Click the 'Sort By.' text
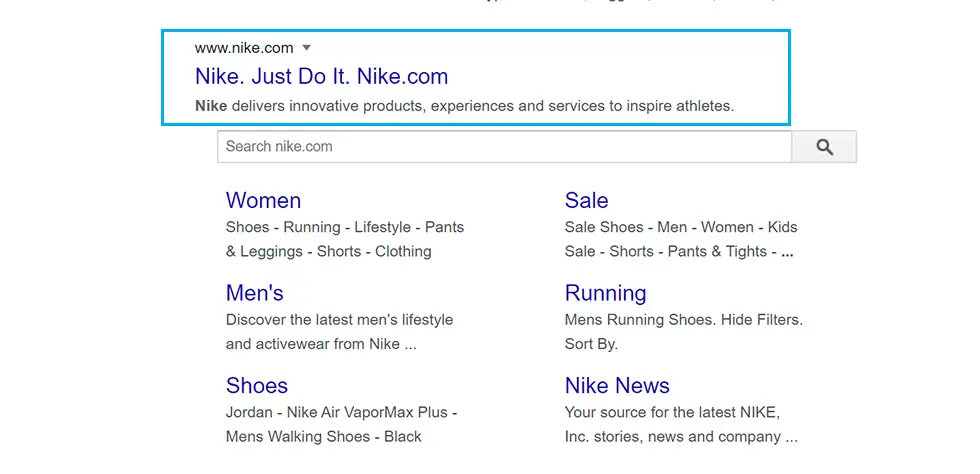This screenshot has width=980, height=474. point(591,345)
